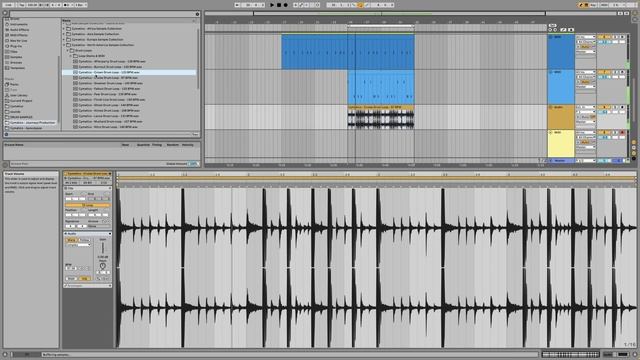Click the Tap tempo button
Viewport: 640px width, 360px height.
click(22, 5)
